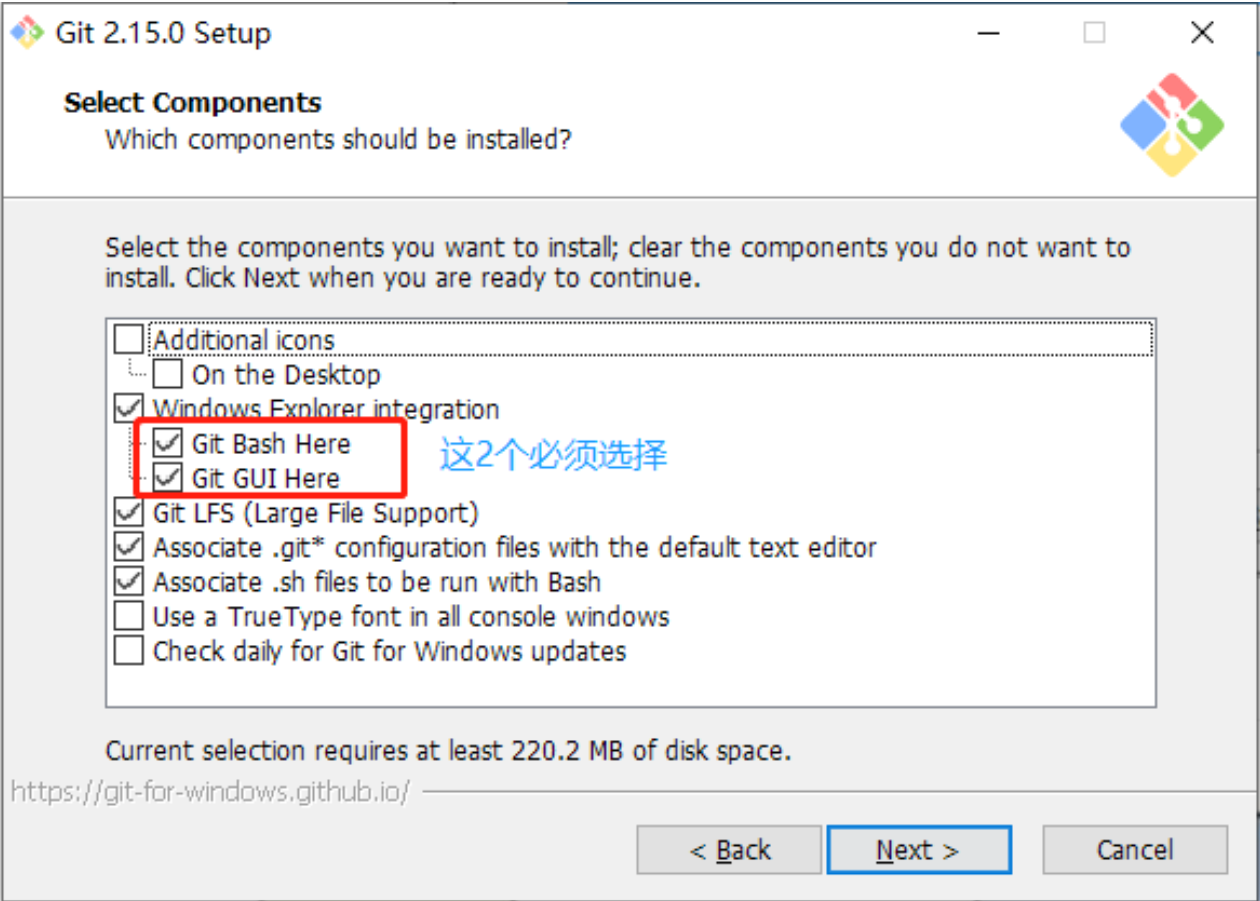Open the git-for-windows.github.io link
The width and height of the screenshot is (1260, 901).
[210, 792]
